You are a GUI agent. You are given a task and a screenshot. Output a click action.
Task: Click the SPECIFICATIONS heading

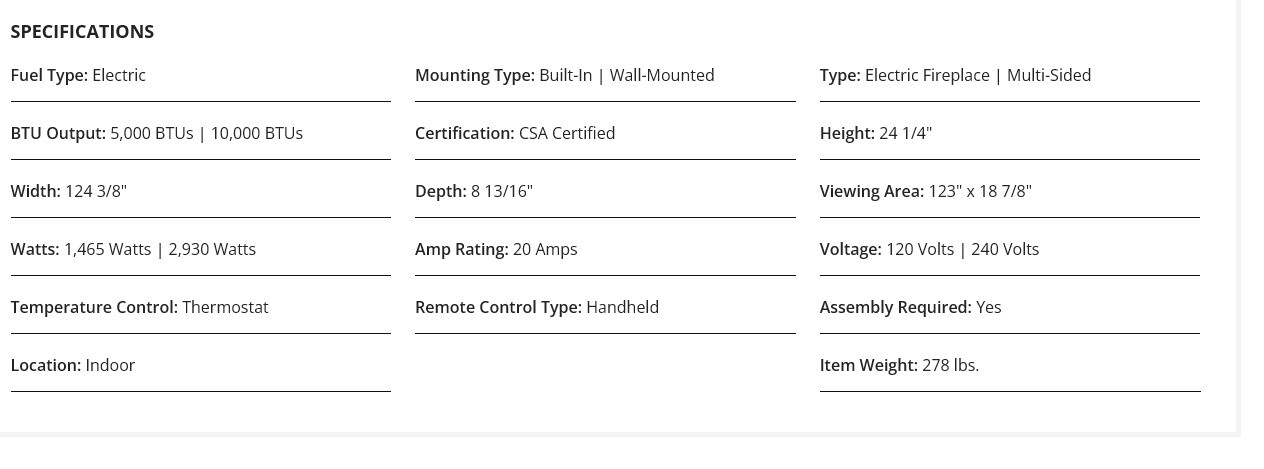point(82,32)
